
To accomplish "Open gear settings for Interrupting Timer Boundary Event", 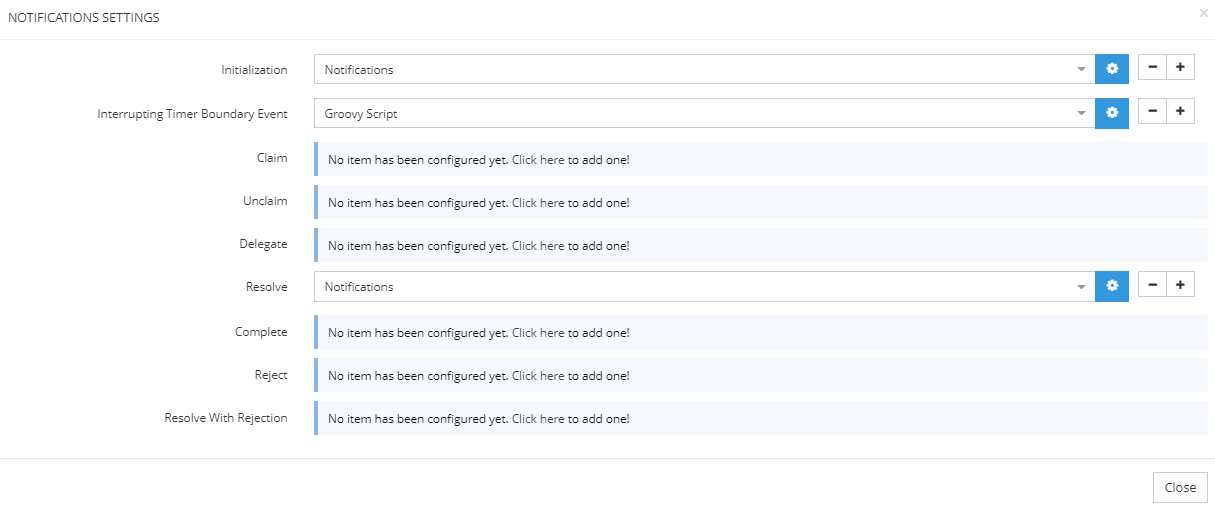I will 1111,113.
